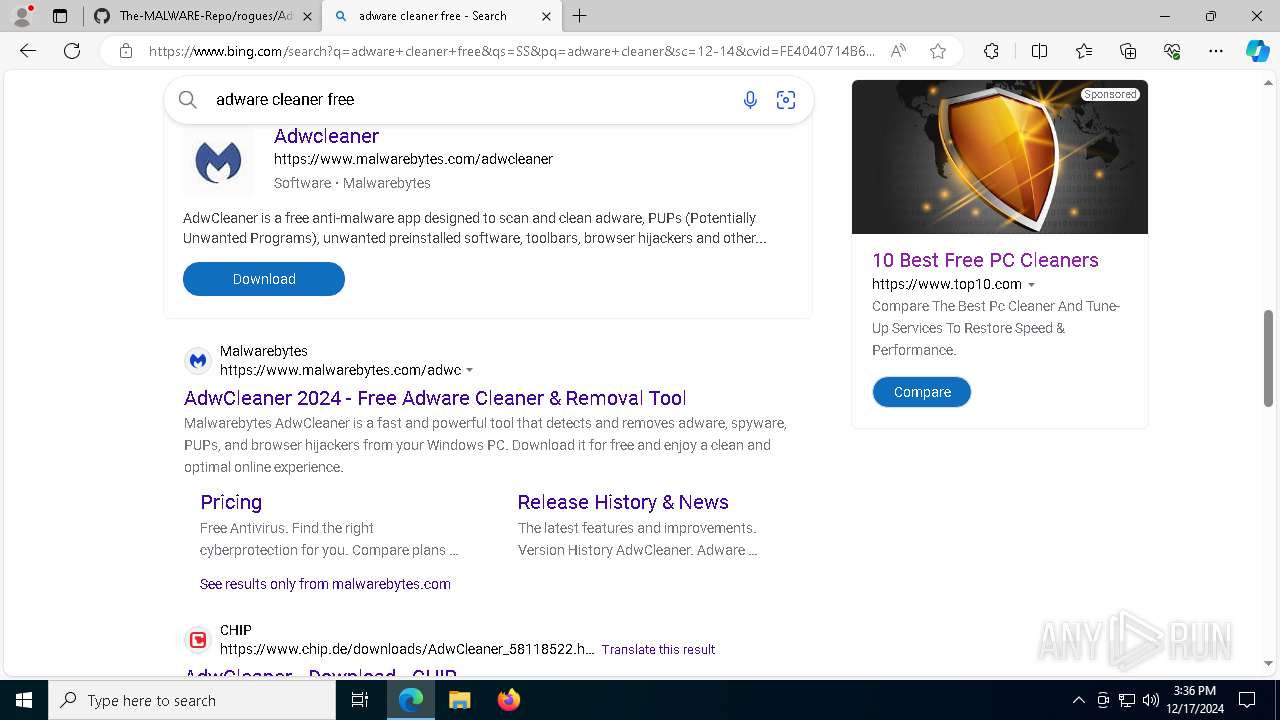The image size is (1280, 720).
Task: Click the Compare button in ad
Action: 922,392
